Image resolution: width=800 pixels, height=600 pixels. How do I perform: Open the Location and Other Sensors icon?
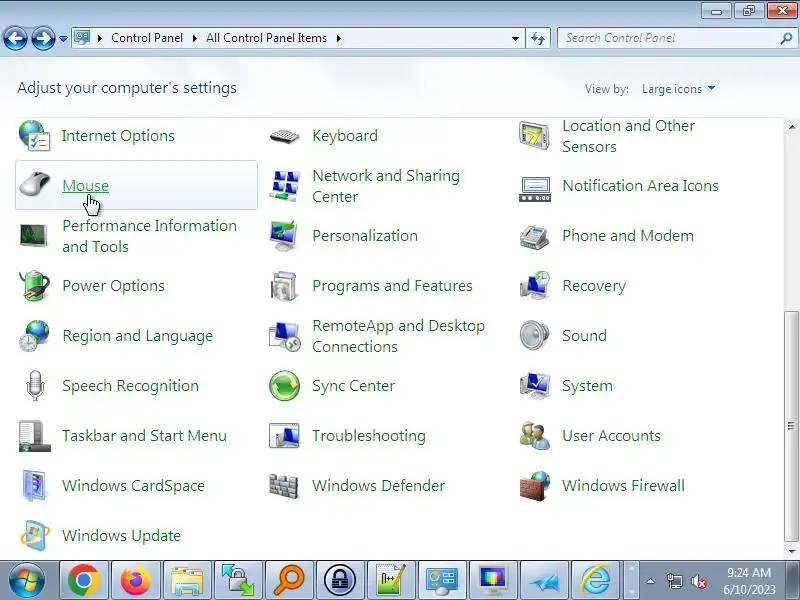(x=534, y=136)
